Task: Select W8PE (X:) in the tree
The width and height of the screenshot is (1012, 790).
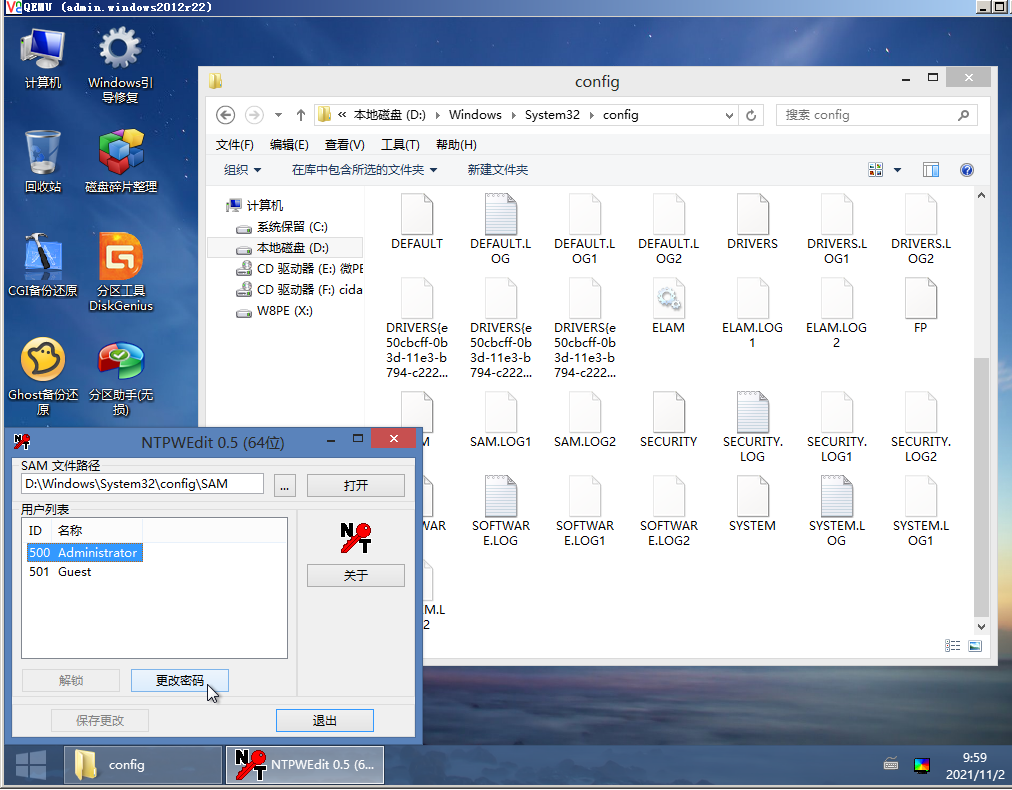Action: coord(274,311)
